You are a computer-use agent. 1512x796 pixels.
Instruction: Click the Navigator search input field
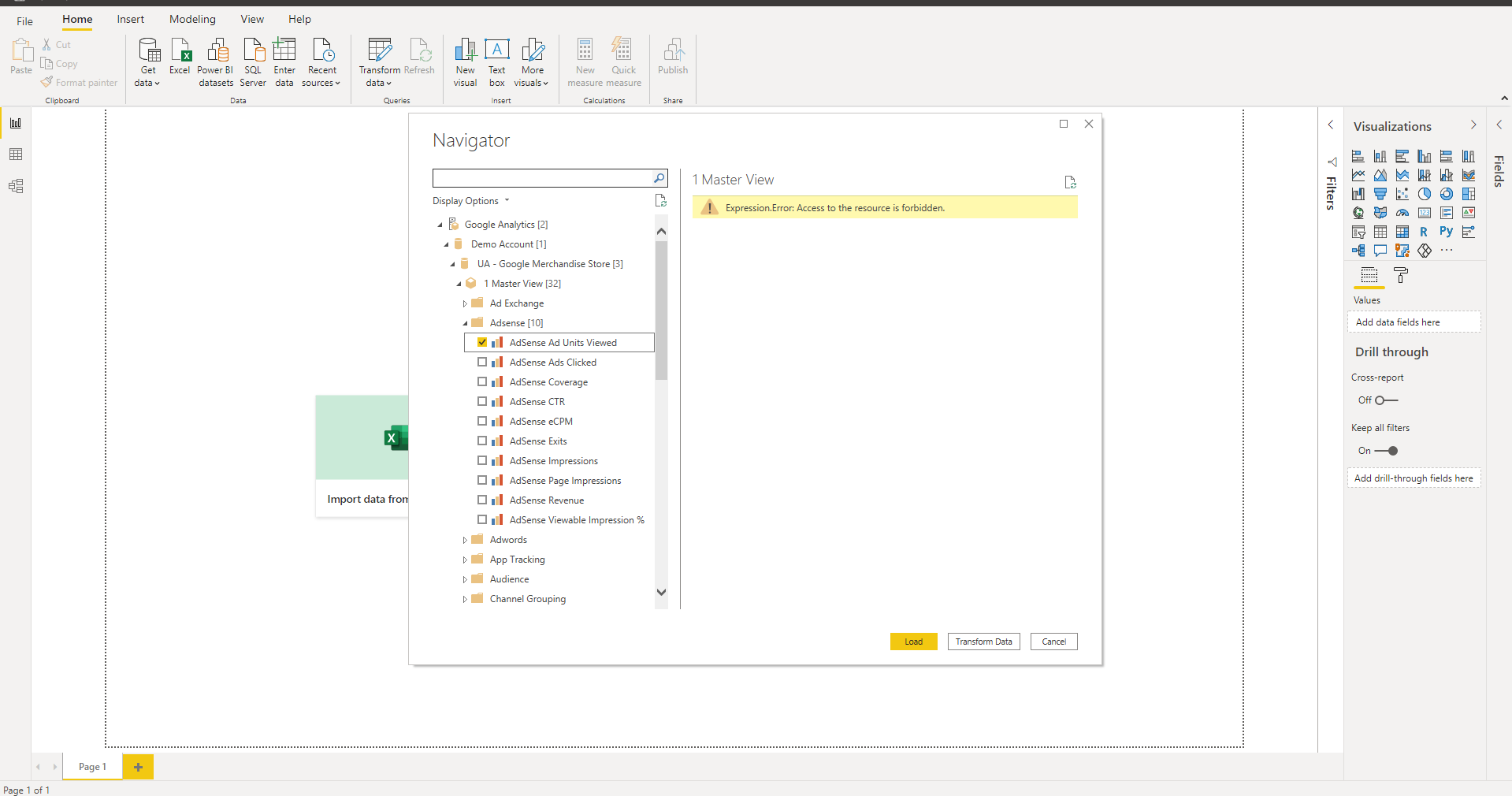(x=542, y=178)
